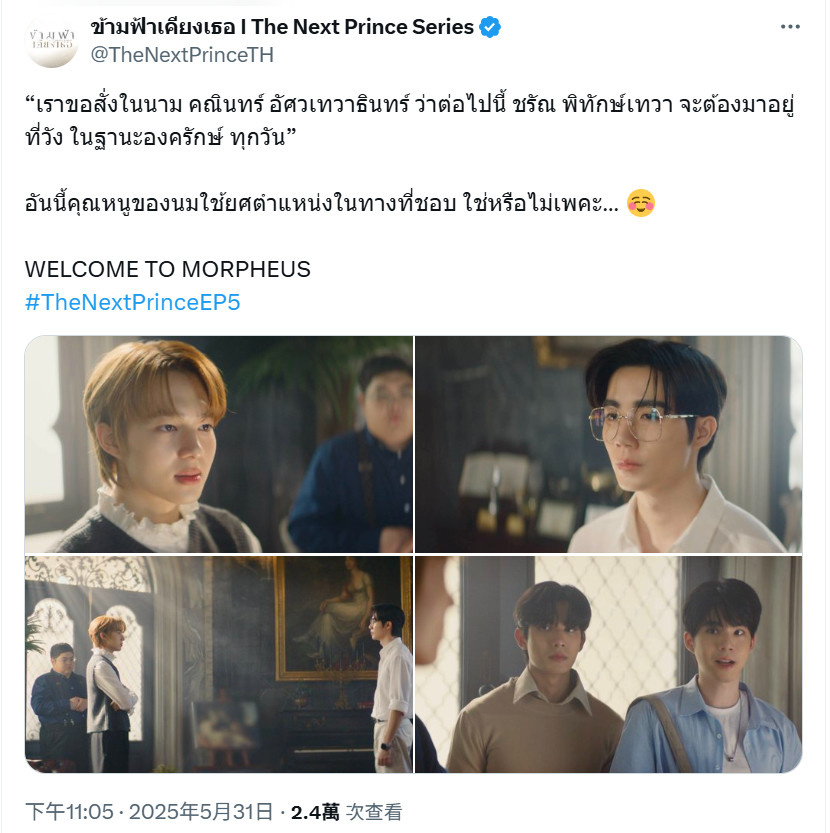Open the photo of two men in beige and blue
Screen dimensions: 830x833
[608, 664]
